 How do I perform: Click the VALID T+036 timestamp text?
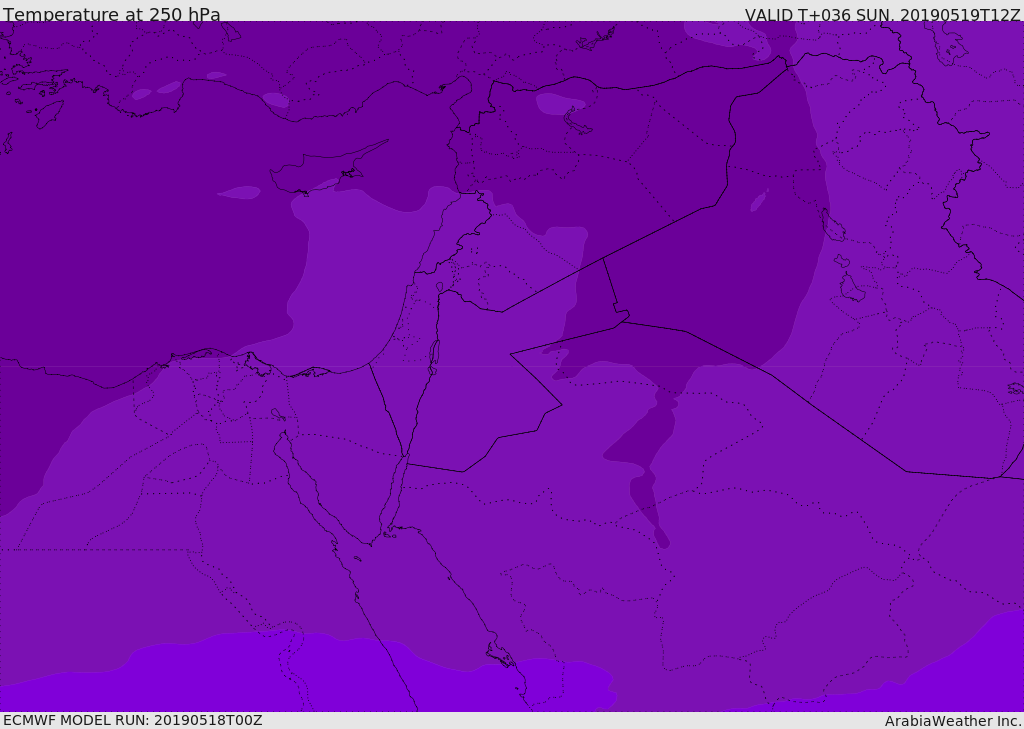pyautogui.click(x=882, y=14)
